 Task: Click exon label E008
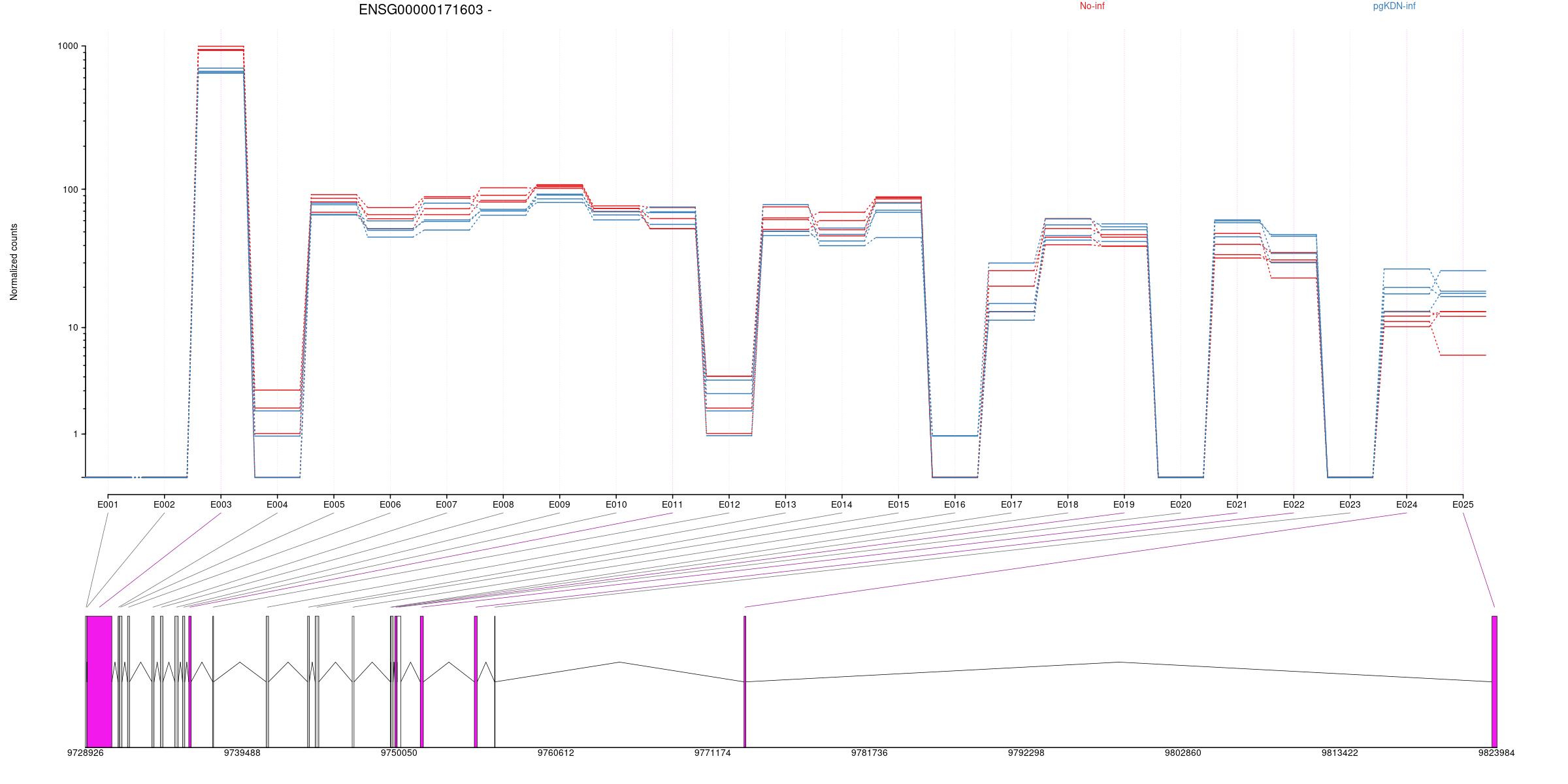tap(503, 504)
